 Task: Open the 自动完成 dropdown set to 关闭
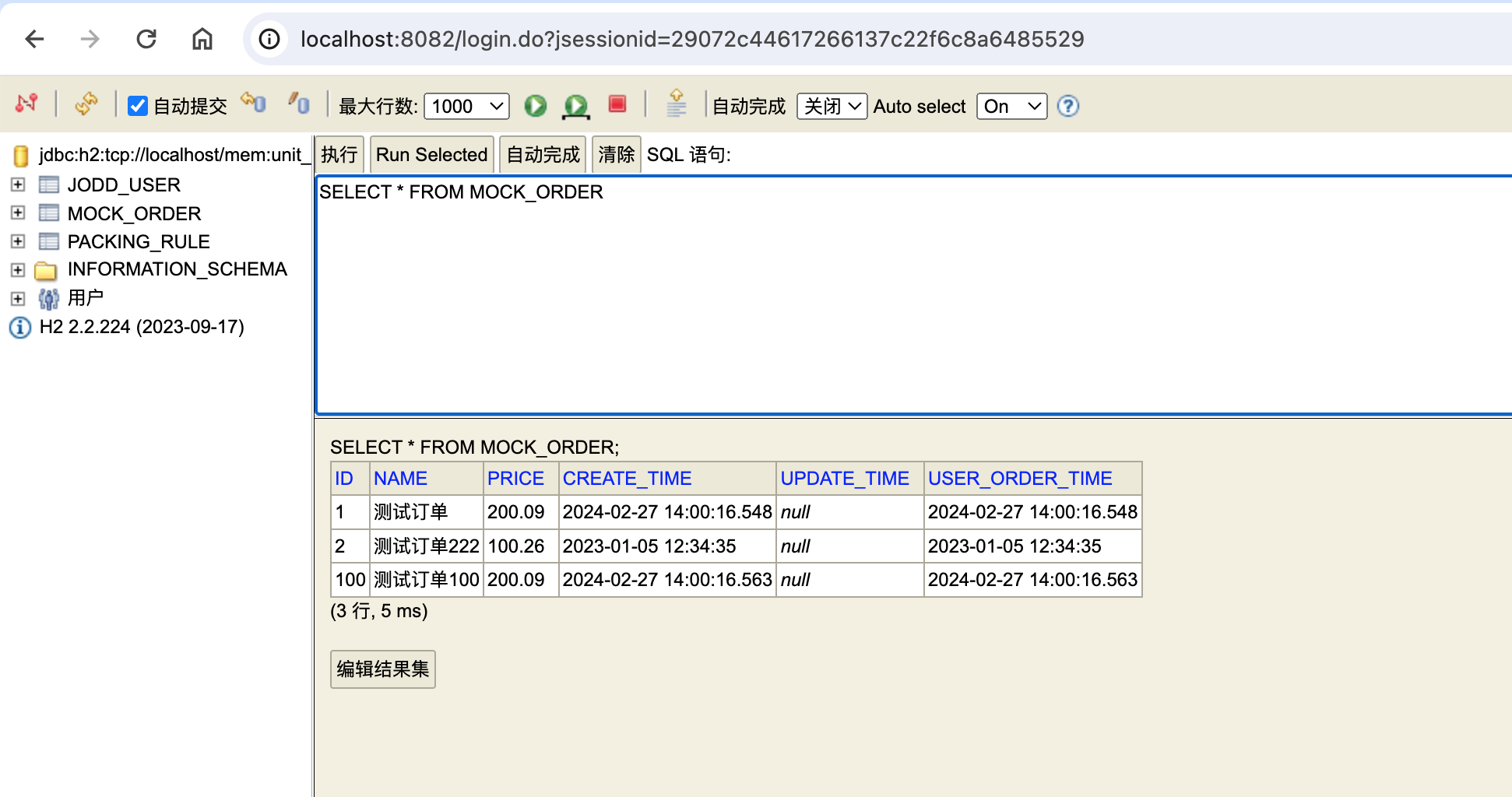(x=831, y=106)
